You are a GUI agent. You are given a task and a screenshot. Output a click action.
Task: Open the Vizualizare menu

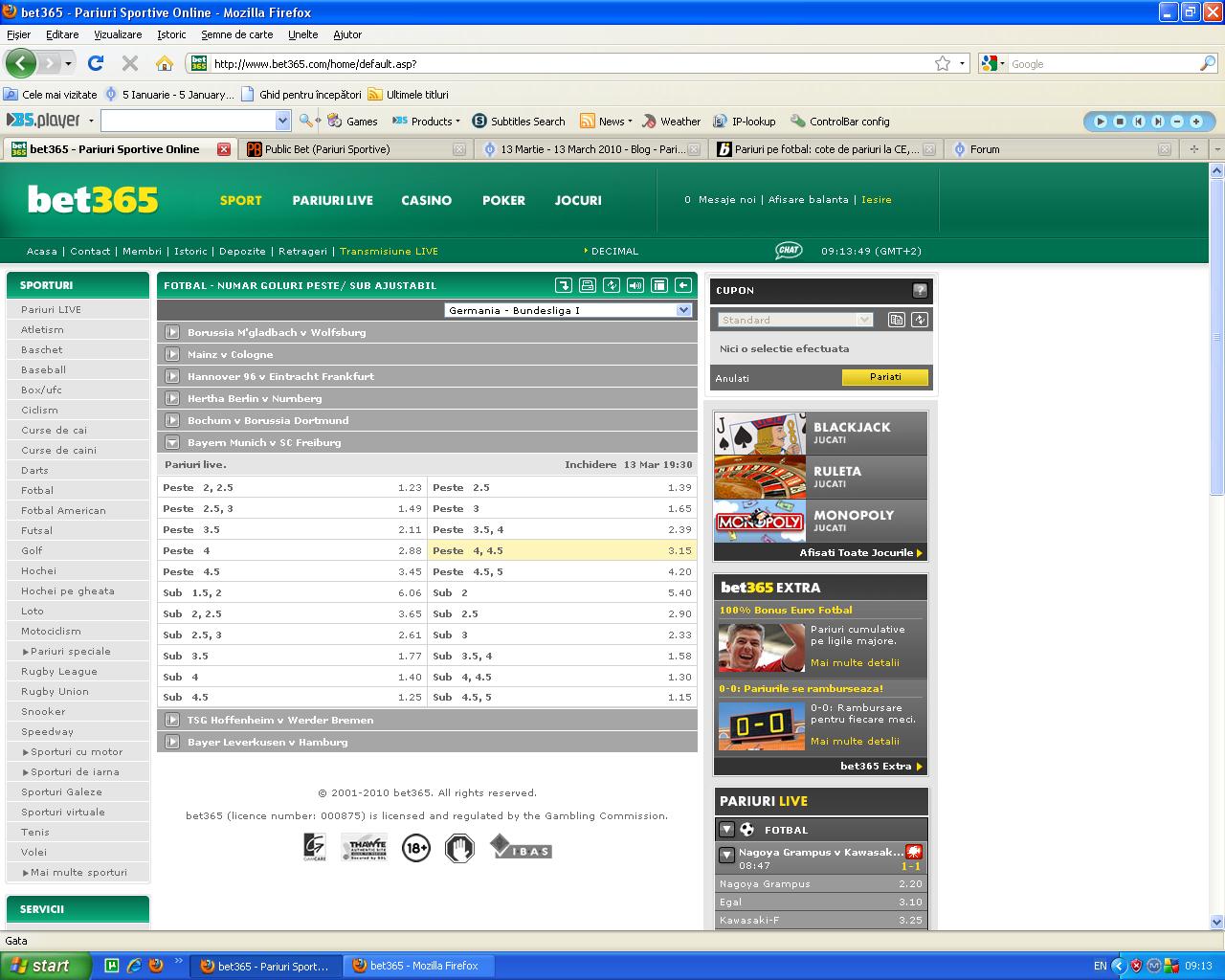(118, 34)
